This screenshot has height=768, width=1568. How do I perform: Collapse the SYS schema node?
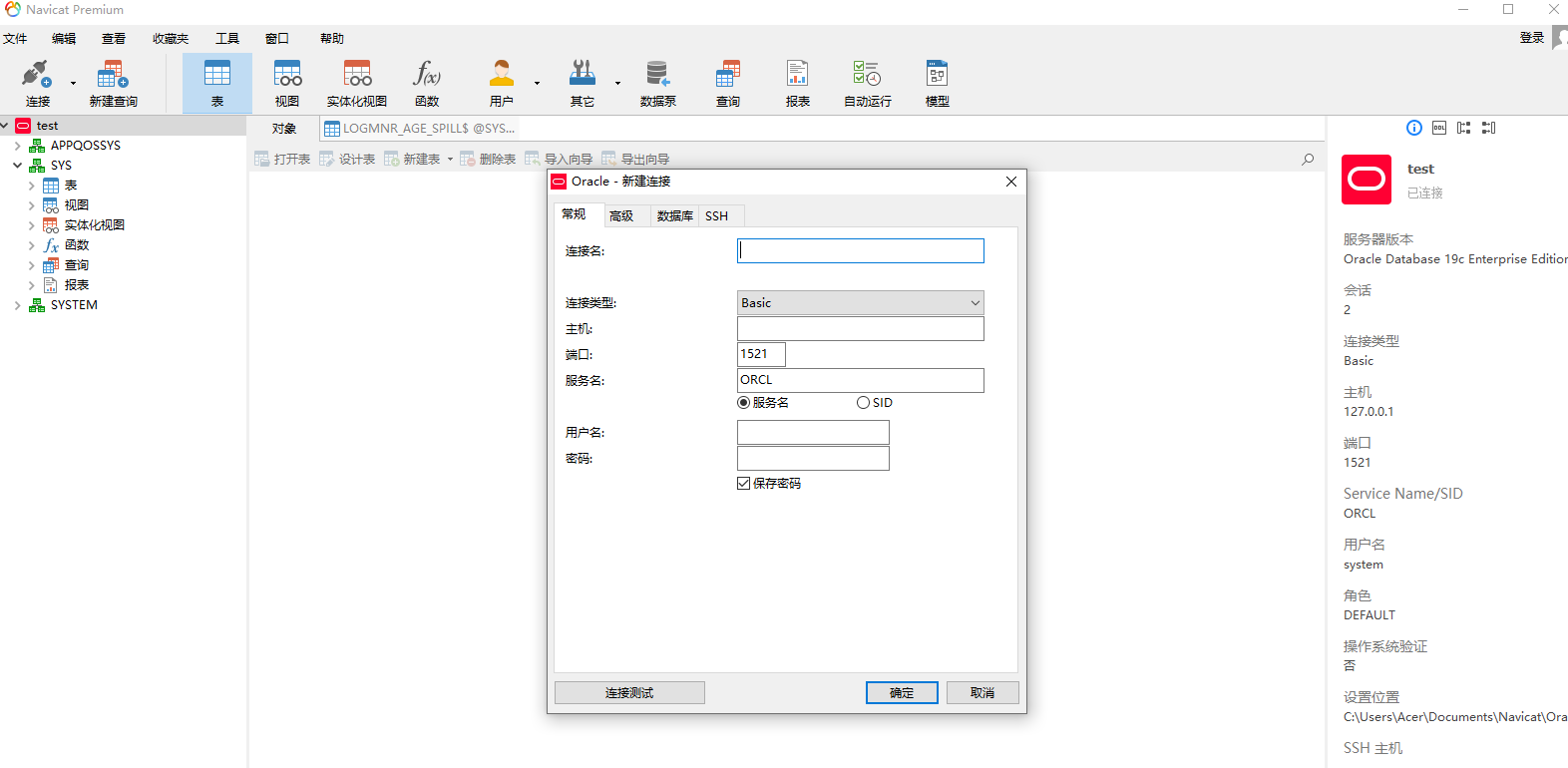tap(18, 166)
